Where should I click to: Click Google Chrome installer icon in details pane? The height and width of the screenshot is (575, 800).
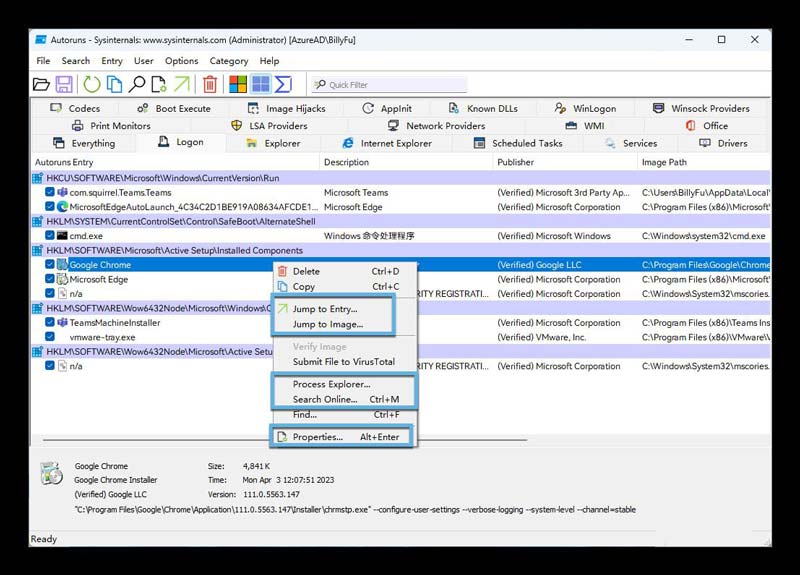[52, 473]
